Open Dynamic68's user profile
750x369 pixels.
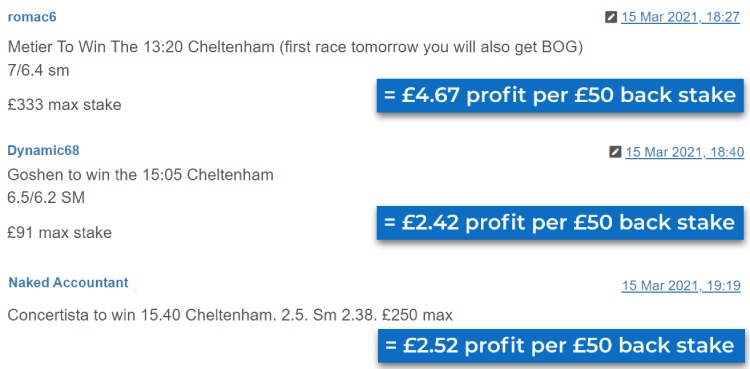44,150
